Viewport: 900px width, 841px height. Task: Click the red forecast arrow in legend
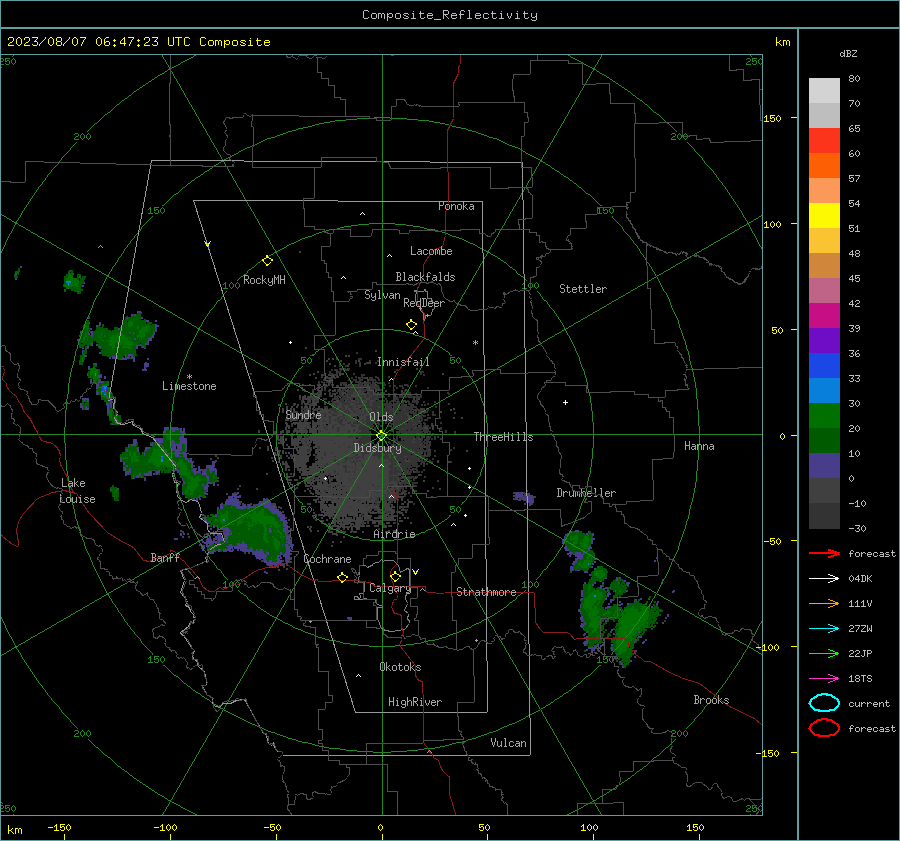point(824,553)
